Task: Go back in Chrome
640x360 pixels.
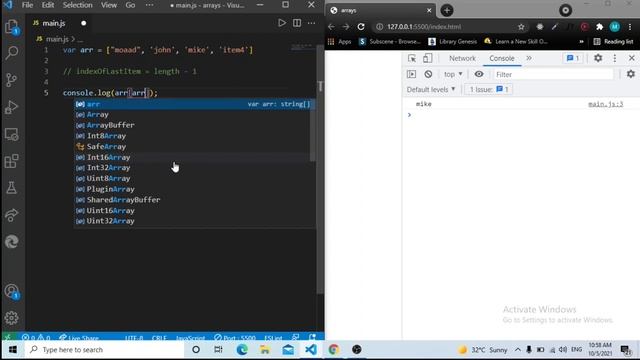Action: [x=331, y=27]
